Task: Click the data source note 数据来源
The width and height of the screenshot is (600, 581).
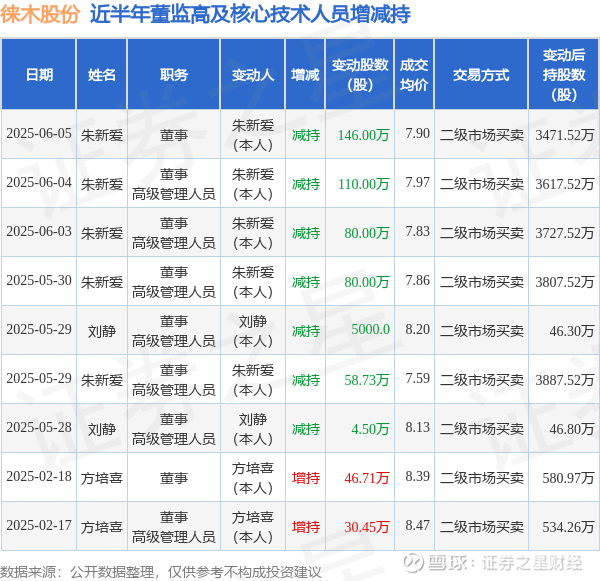Action: coord(161,572)
